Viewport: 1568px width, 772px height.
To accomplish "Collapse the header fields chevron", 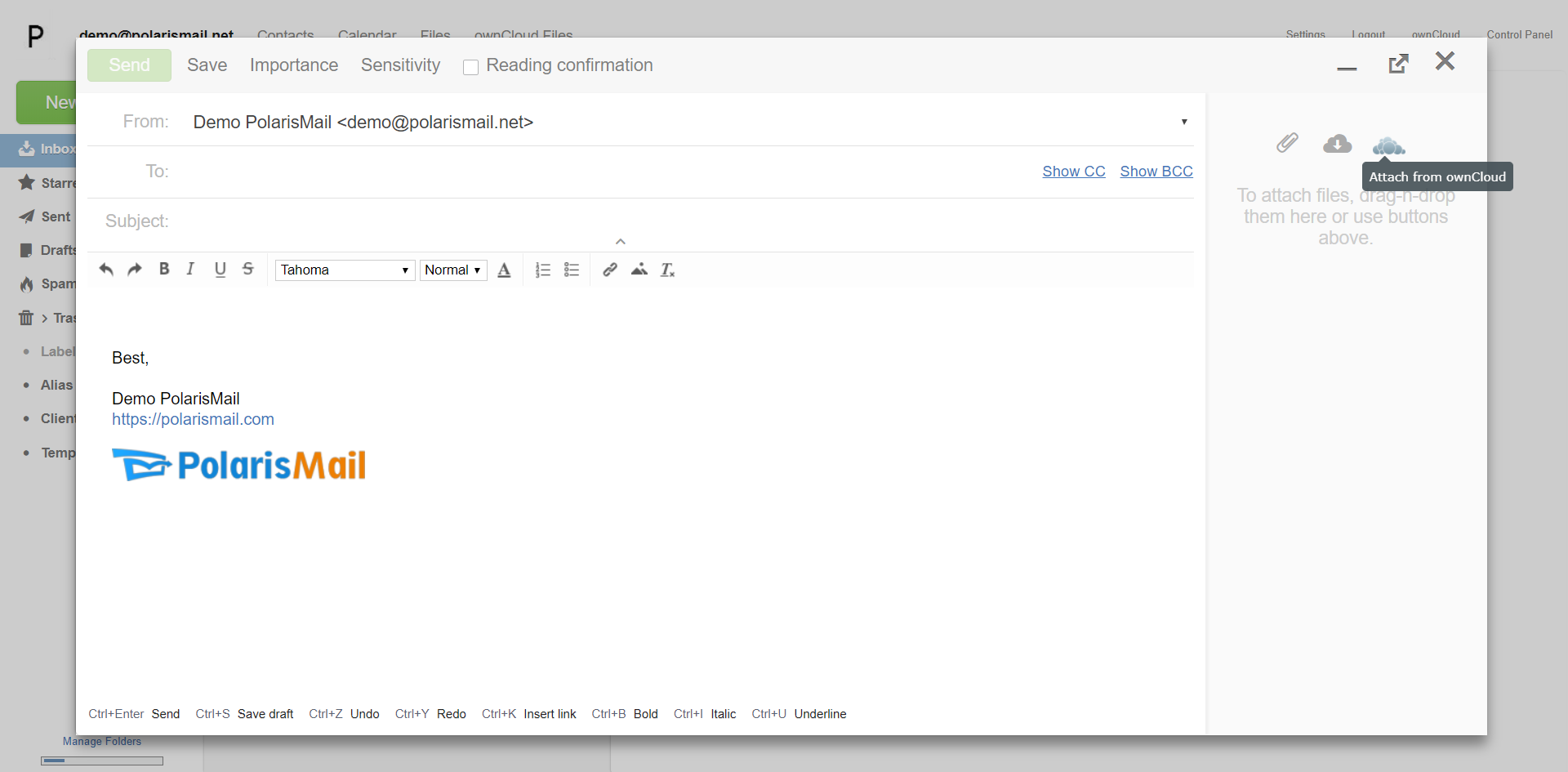I will pyautogui.click(x=621, y=242).
